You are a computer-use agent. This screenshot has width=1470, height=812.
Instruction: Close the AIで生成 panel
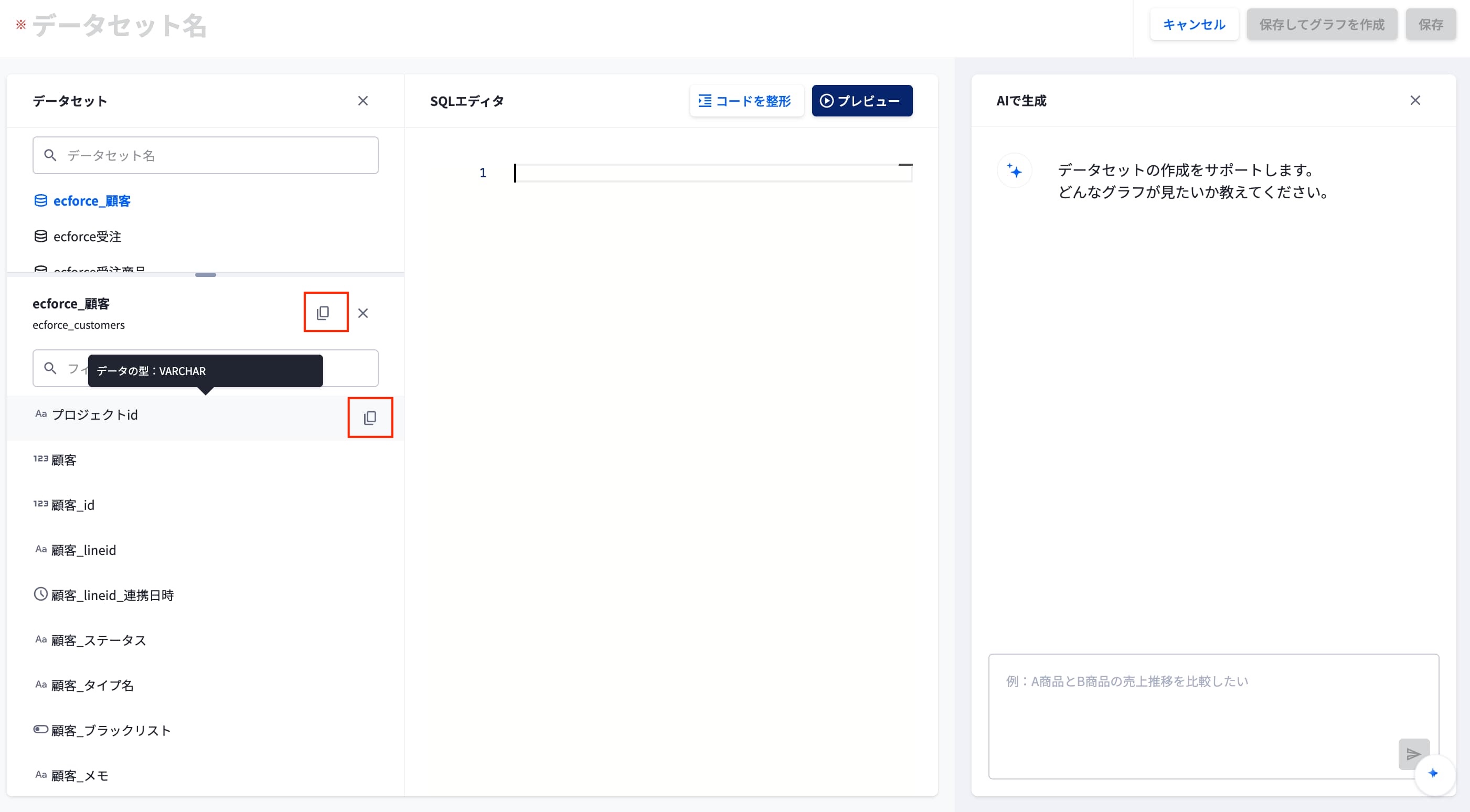point(1415,100)
